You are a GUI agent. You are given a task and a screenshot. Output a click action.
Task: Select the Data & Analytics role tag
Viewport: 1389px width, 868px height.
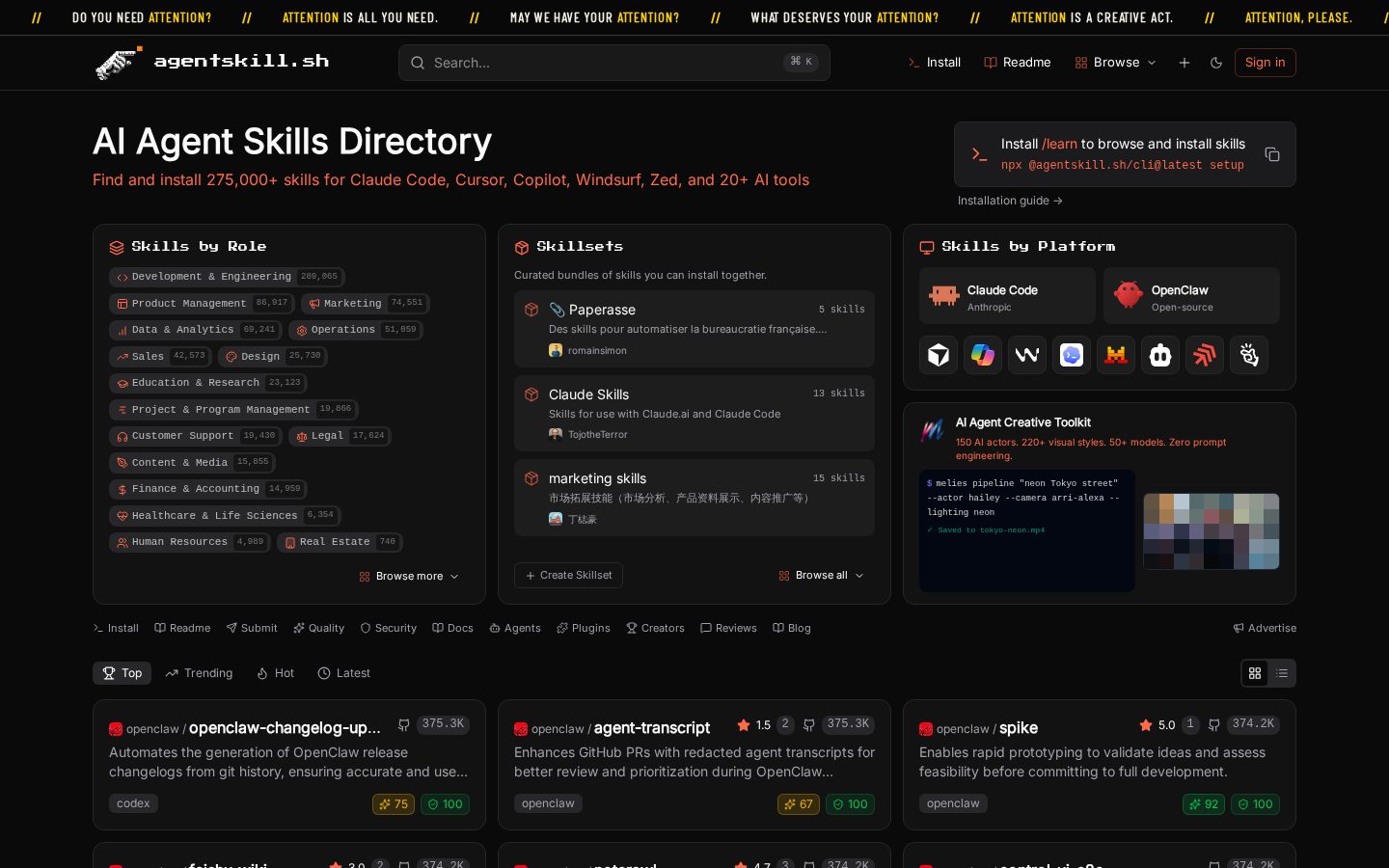pyautogui.click(x=196, y=330)
